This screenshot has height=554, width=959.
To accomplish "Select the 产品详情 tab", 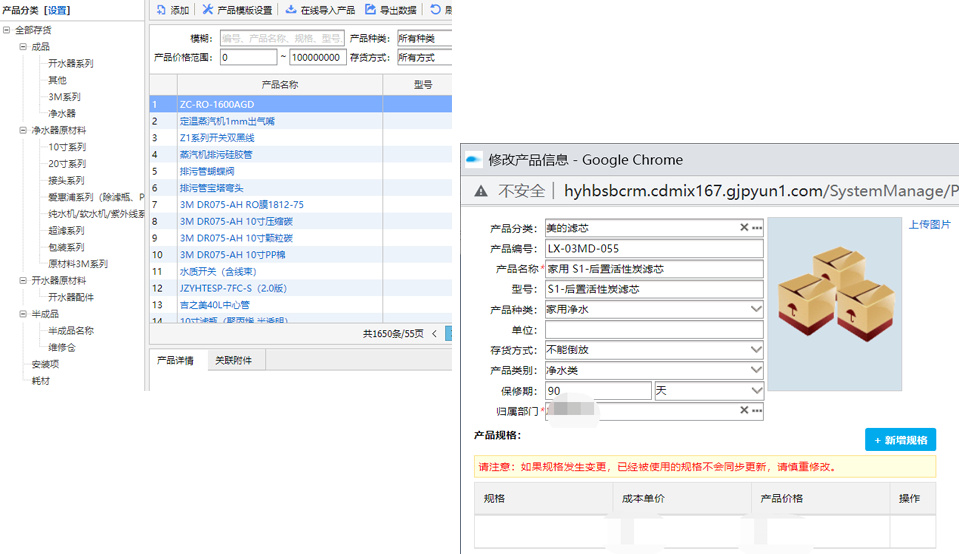I will [x=175, y=360].
